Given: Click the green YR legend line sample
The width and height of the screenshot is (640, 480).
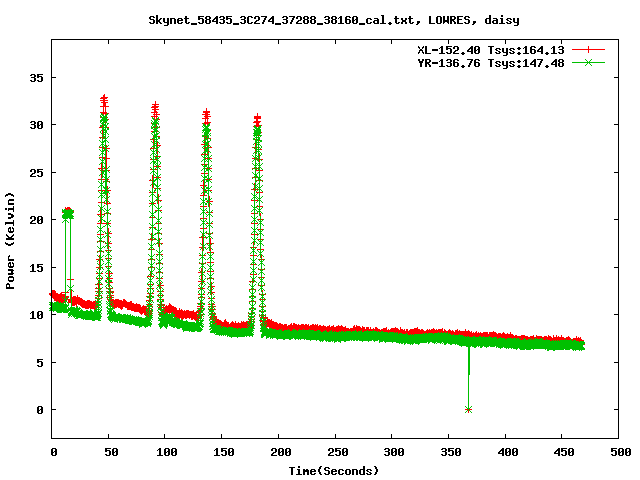Looking at the screenshot, I should coord(588,62).
